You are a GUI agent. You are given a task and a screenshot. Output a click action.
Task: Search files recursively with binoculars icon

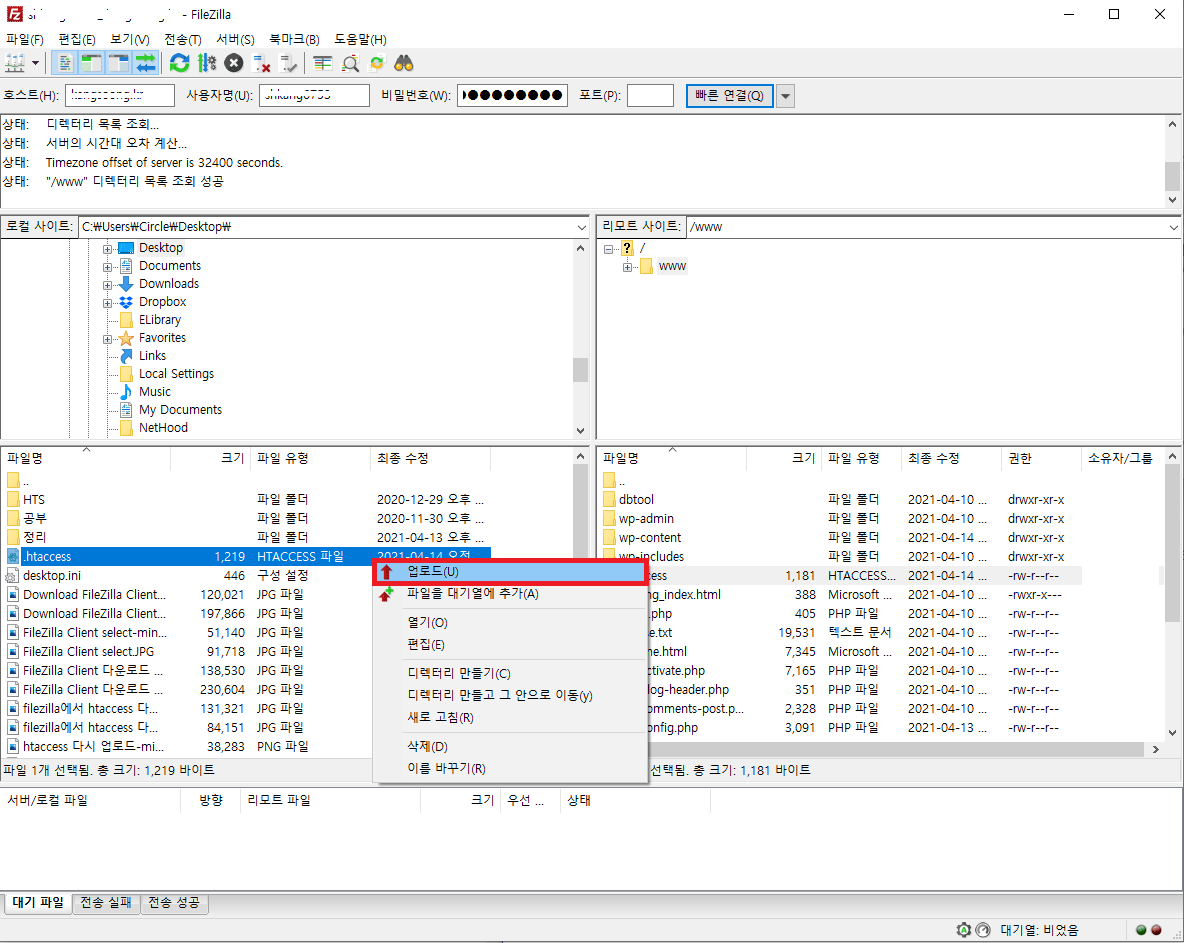coord(404,63)
